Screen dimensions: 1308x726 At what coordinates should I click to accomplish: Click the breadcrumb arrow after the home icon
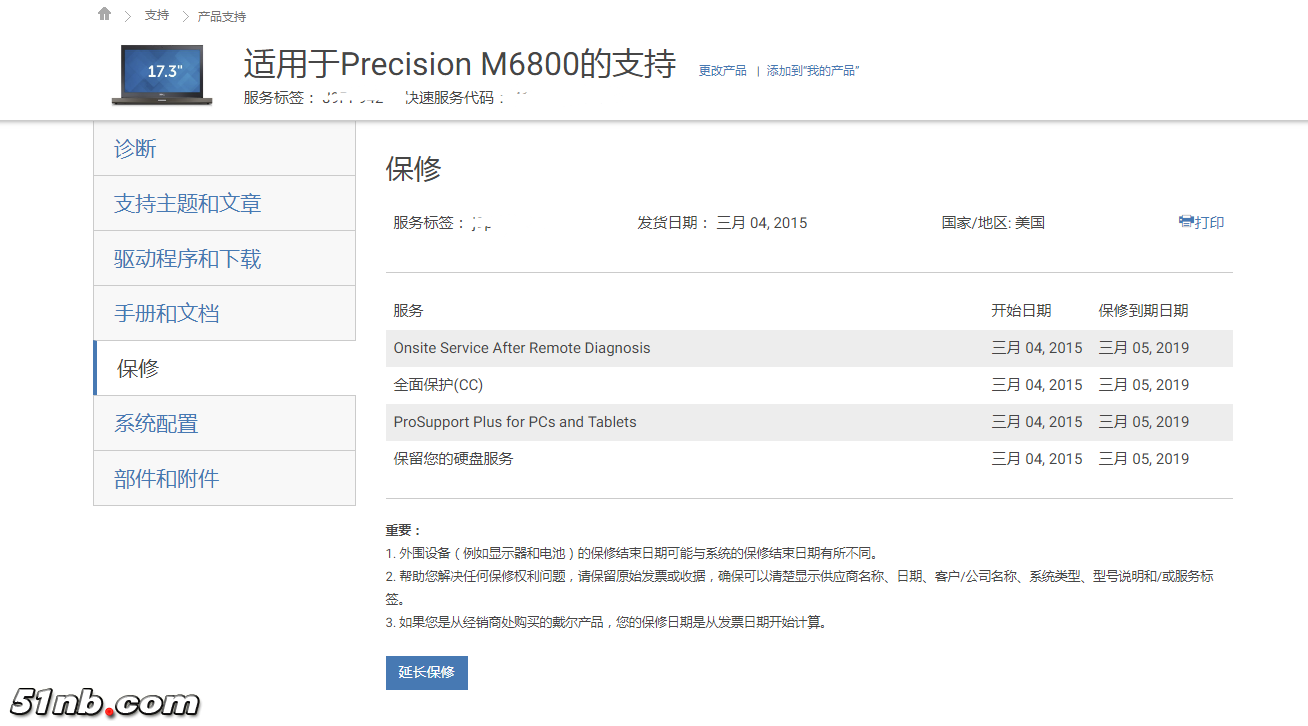pos(126,16)
